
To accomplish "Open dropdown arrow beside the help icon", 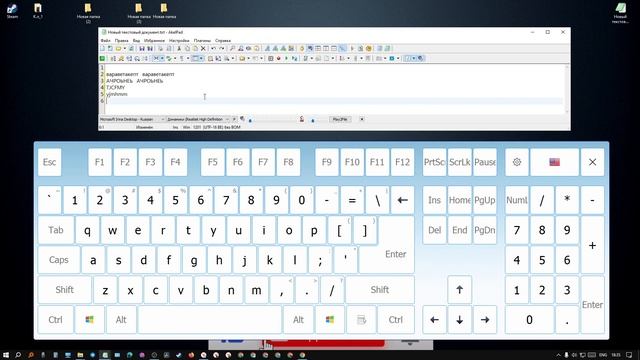I will tap(413, 58).
